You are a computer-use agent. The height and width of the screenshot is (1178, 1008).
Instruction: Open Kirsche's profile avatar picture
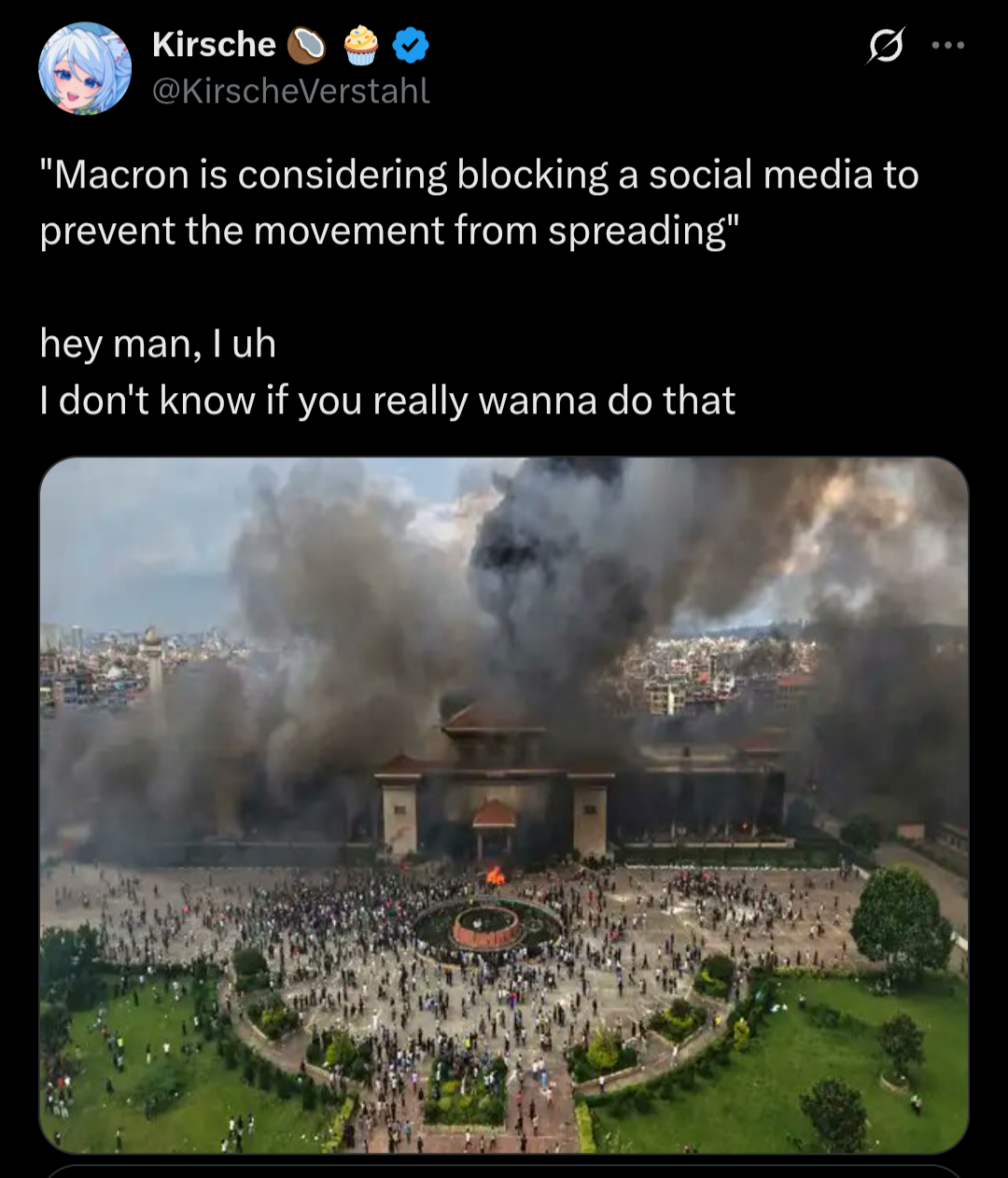pos(85,68)
